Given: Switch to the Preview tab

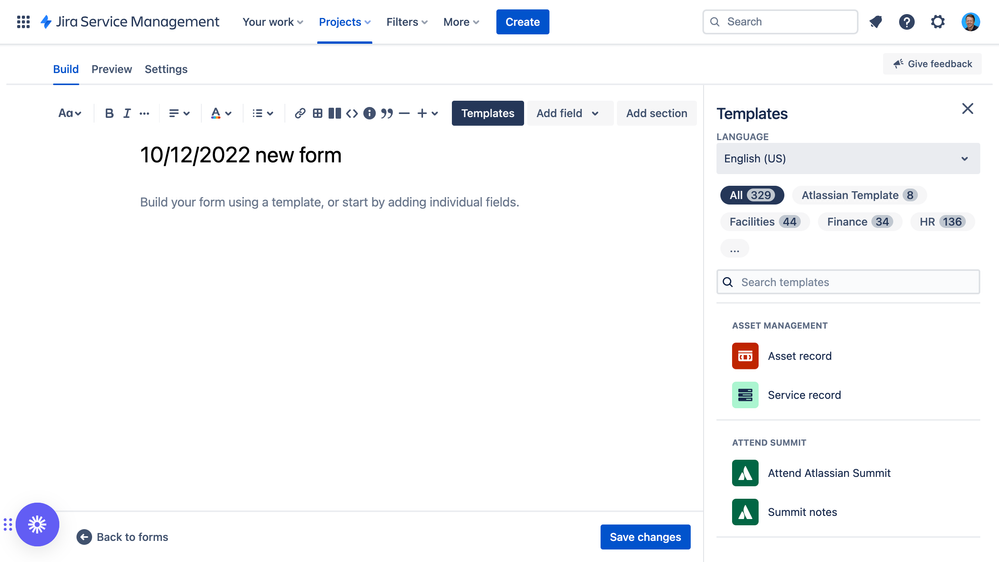Looking at the screenshot, I should pyautogui.click(x=111, y=69).
